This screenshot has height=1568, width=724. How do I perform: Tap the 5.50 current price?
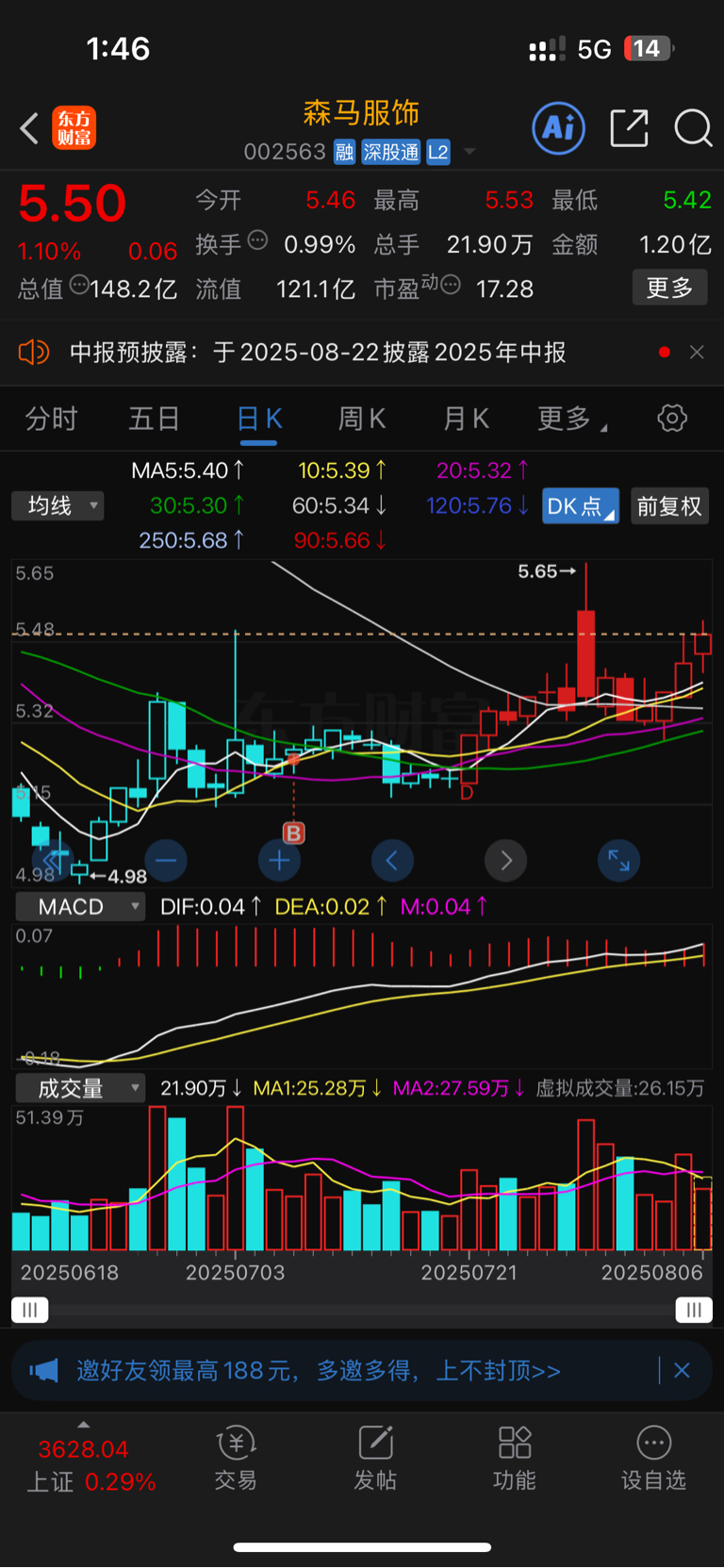click(x=72, y=204)
